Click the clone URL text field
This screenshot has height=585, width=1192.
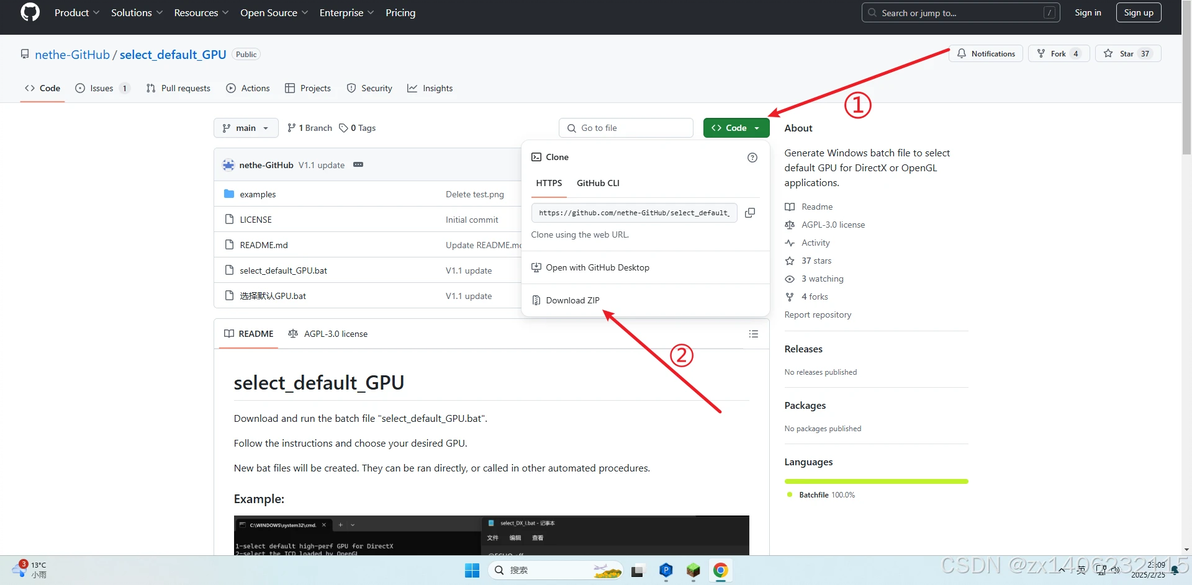634,213
